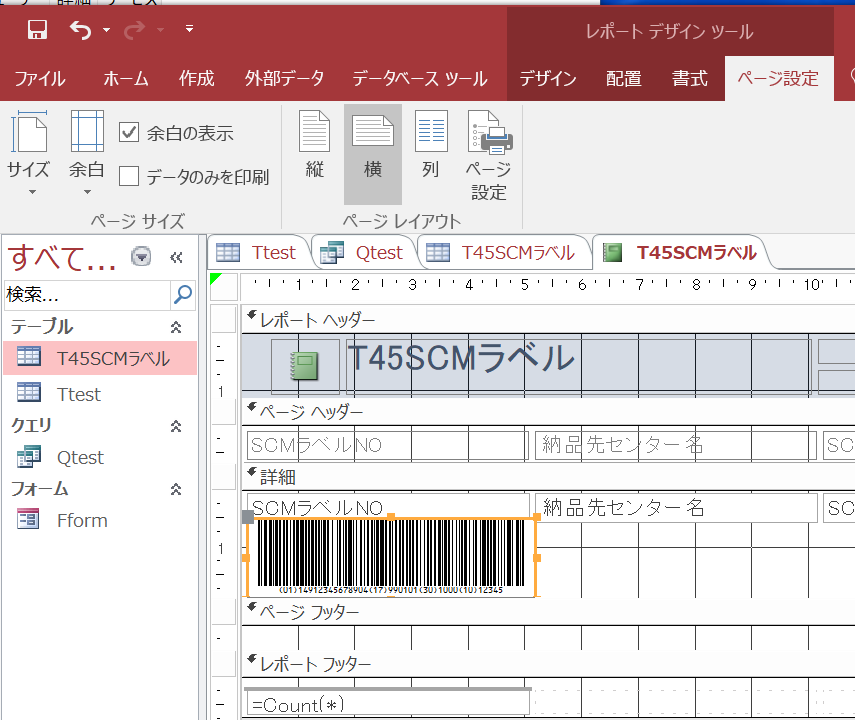
Task: Click the Qtest tab query icon
Action: [x=332, y=253]
